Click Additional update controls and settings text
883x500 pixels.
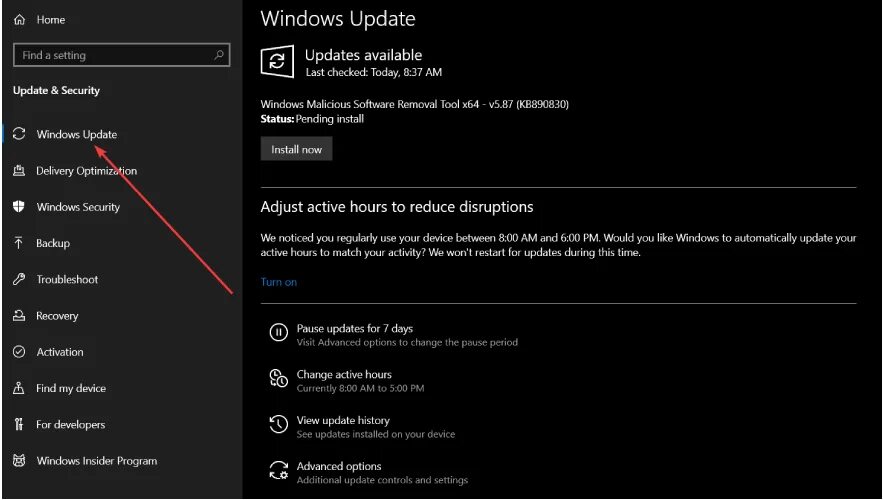click(x=382, y=480)
